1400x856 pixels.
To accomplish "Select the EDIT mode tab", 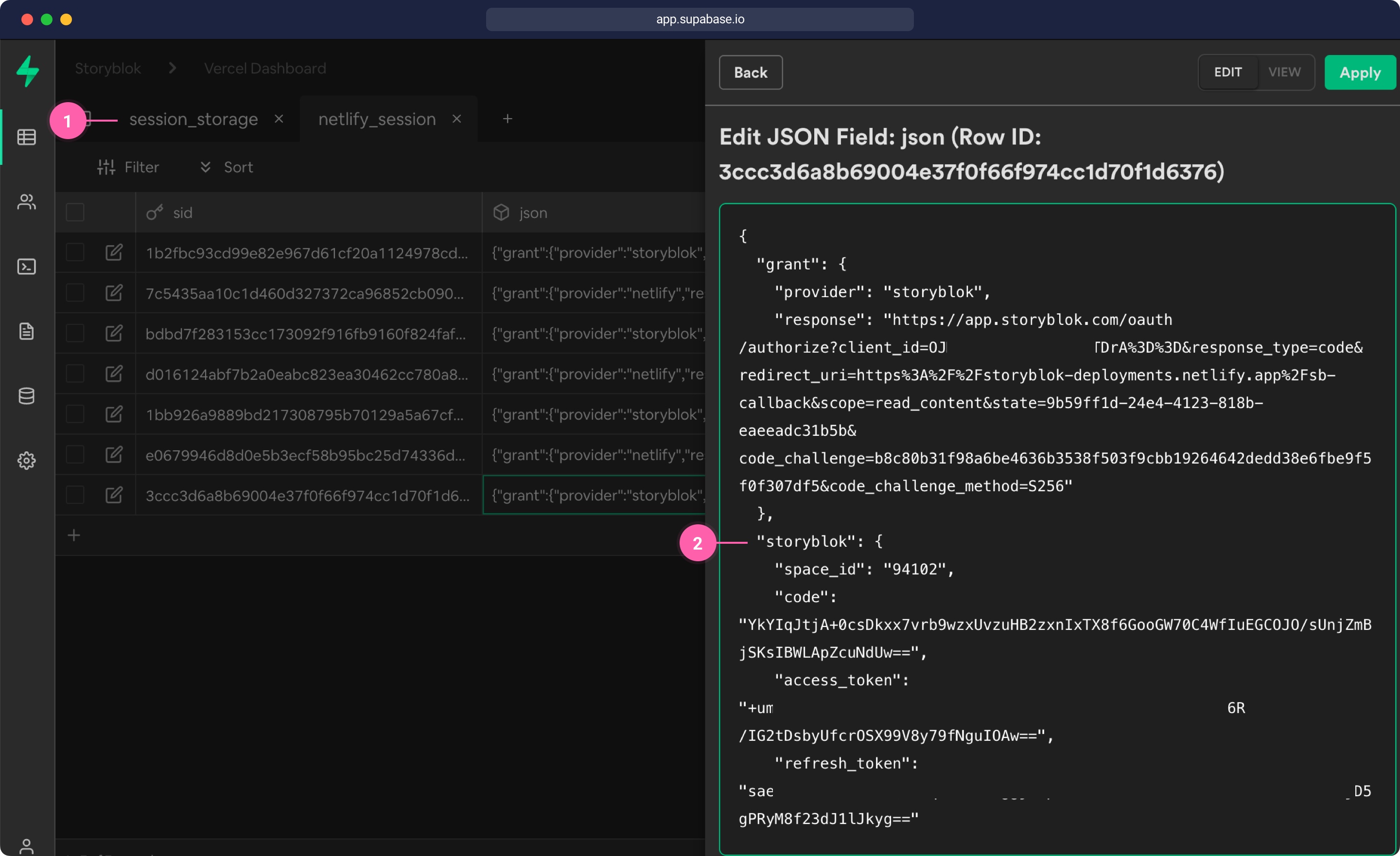I will click(1227, 72).
